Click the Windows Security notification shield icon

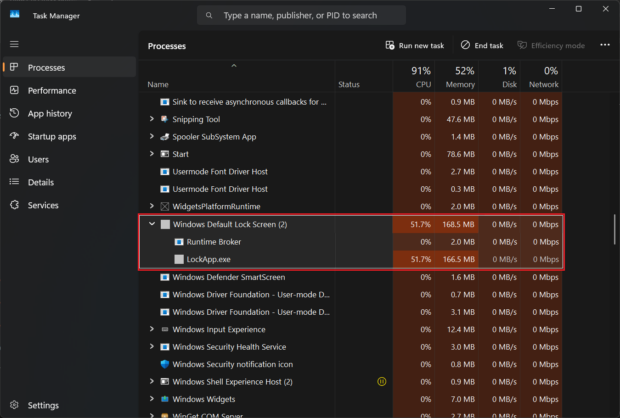click(165, 364)
